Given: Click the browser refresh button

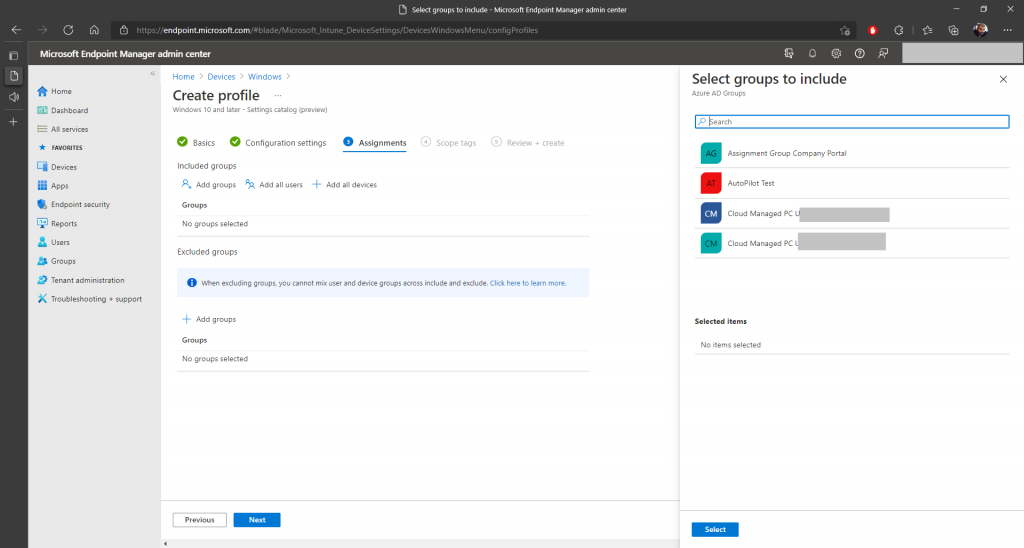Looking at the screenshot, I should 68,30.
